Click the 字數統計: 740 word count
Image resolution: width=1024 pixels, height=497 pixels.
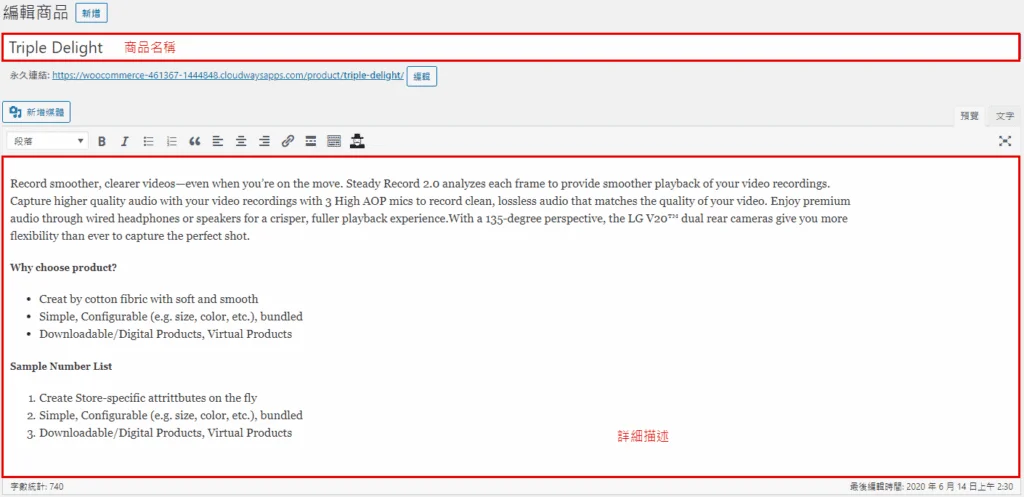[37, 487]
